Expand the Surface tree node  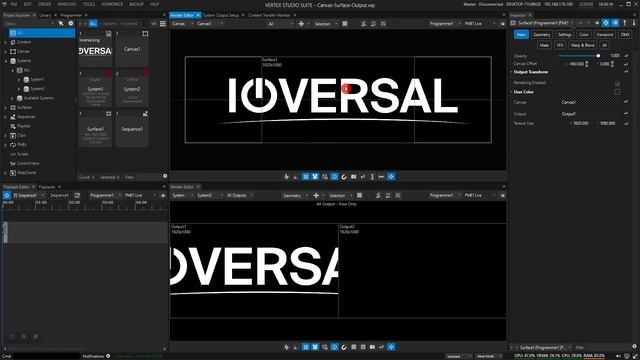pos(6,107)
